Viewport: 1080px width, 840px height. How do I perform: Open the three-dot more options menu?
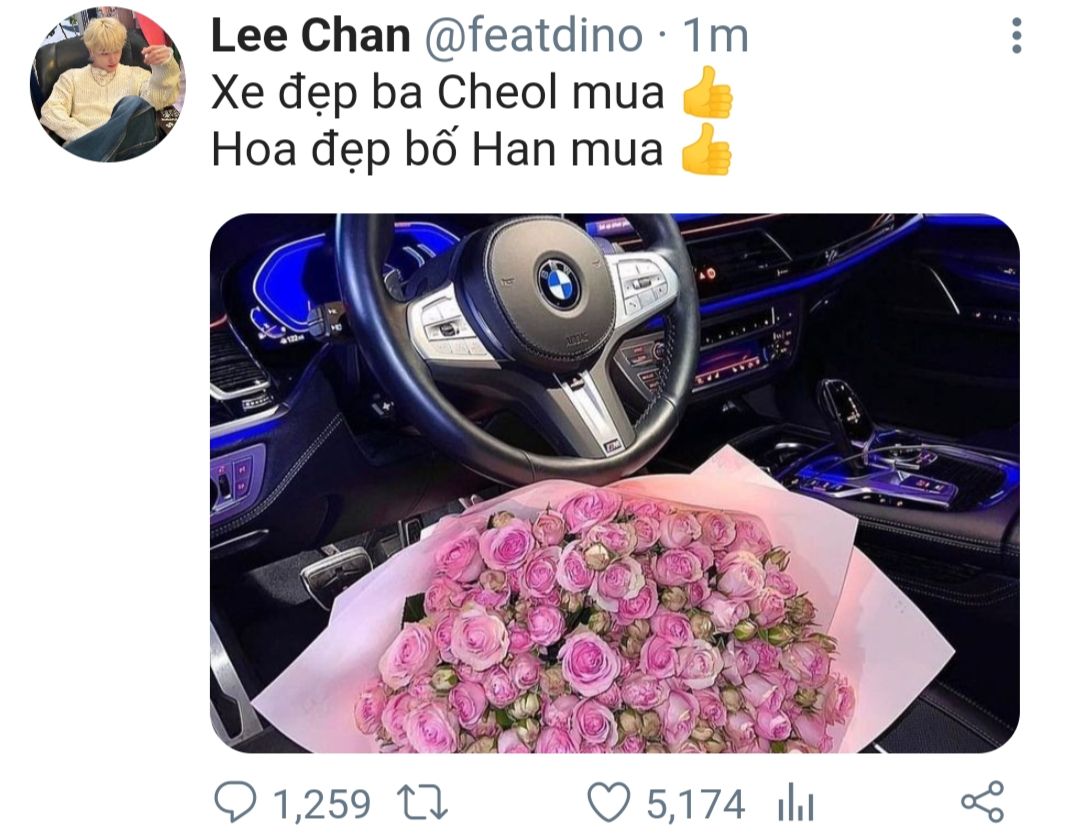(1017, 35)
